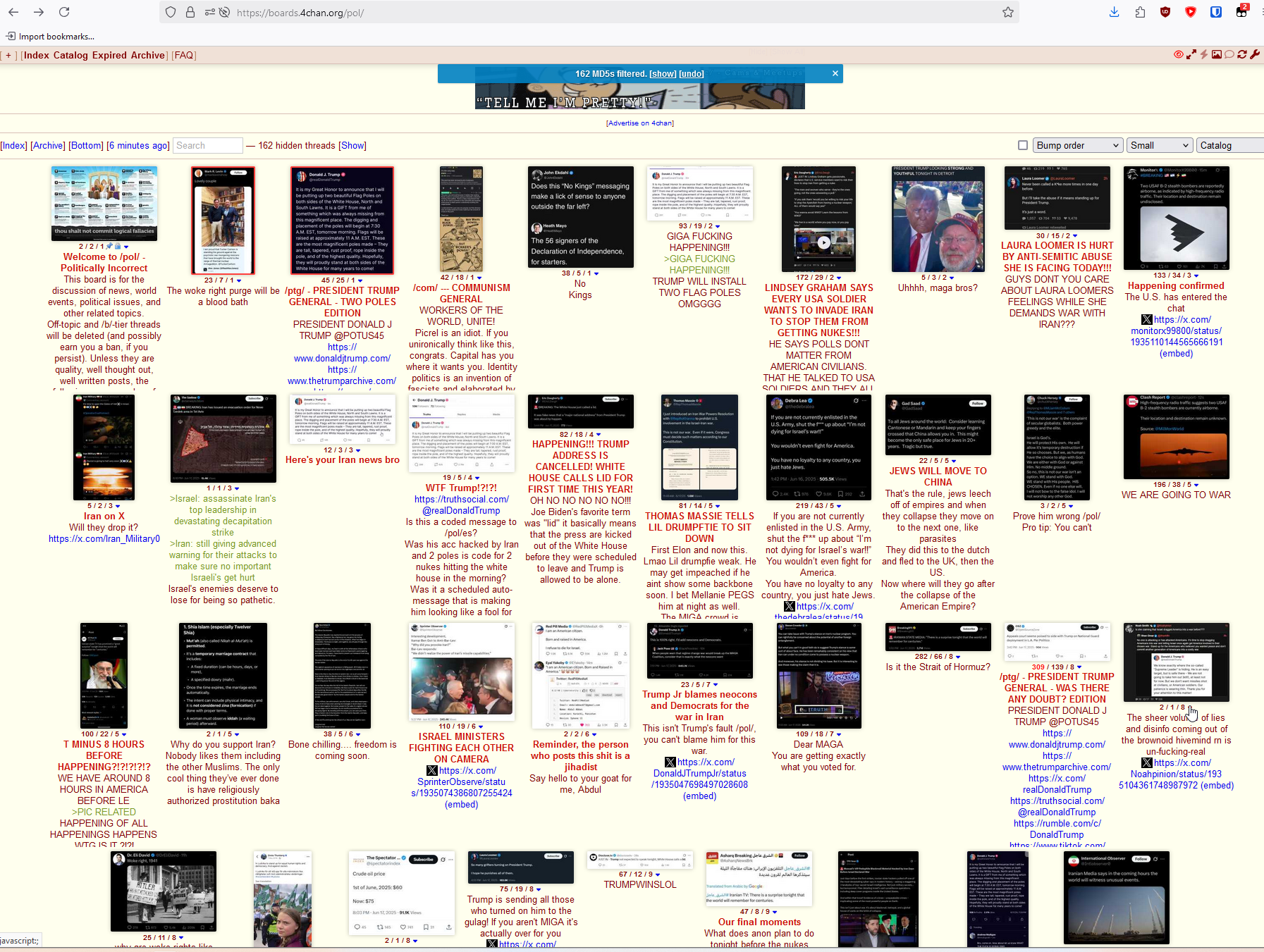1264x952 pixels.
Task: Open the Catalog view mode dropdown
Action: coord(1230,145)
